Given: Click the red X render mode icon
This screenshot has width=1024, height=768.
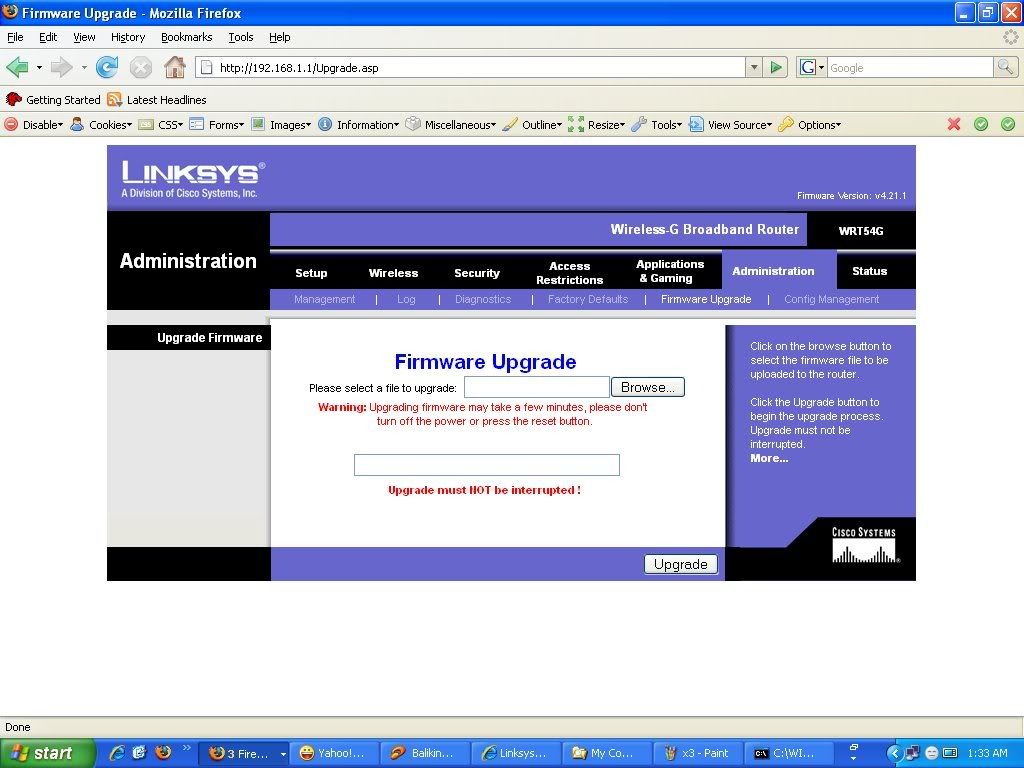Looking at the screenshot, I should click(x=954, y=124).
